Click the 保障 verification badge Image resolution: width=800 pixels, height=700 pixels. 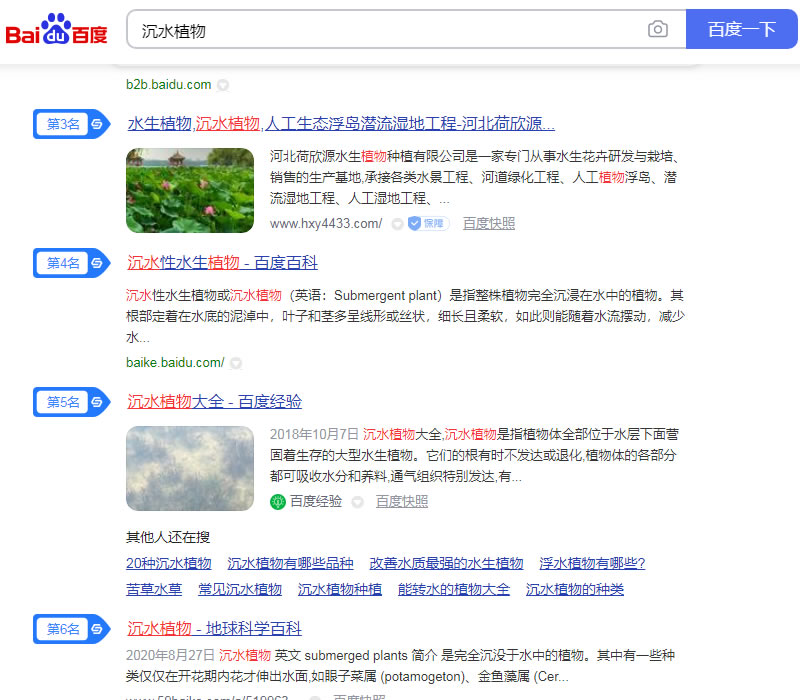coord(428,223)
